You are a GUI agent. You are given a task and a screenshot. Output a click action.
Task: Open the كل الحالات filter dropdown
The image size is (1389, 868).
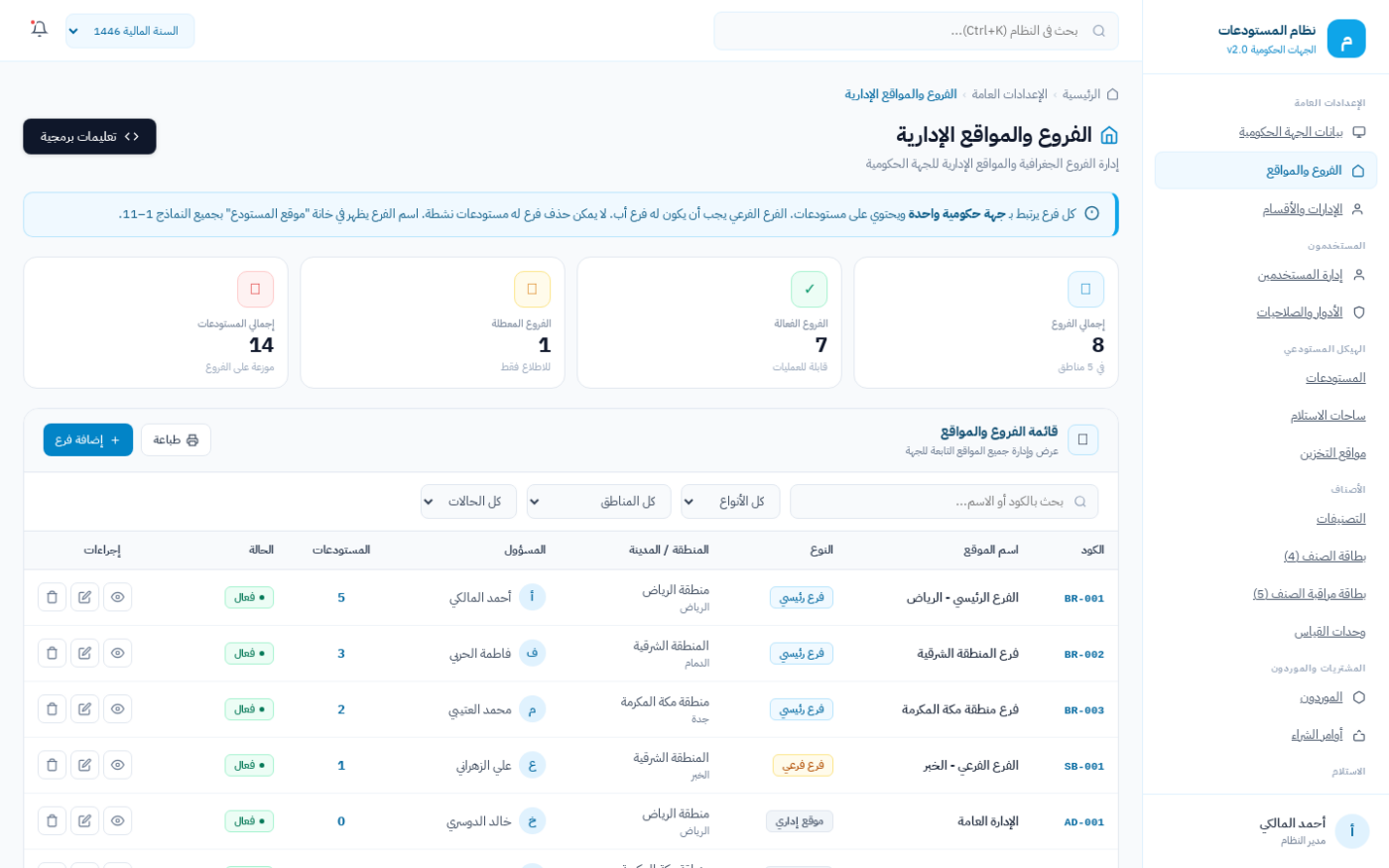point(468,501)
